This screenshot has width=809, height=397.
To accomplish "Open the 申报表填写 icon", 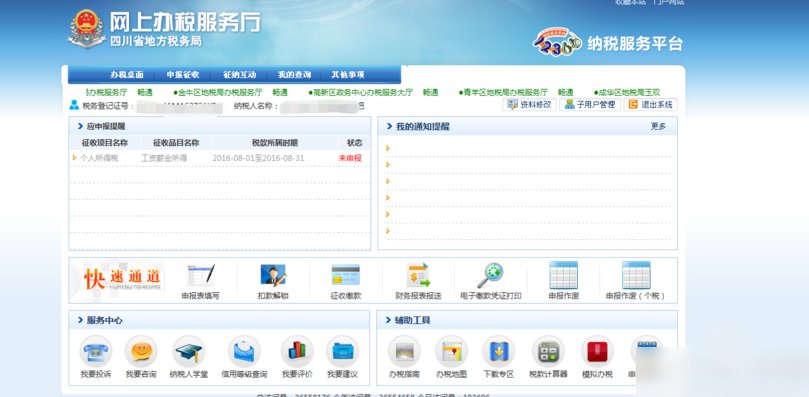I will pos(201,276).
